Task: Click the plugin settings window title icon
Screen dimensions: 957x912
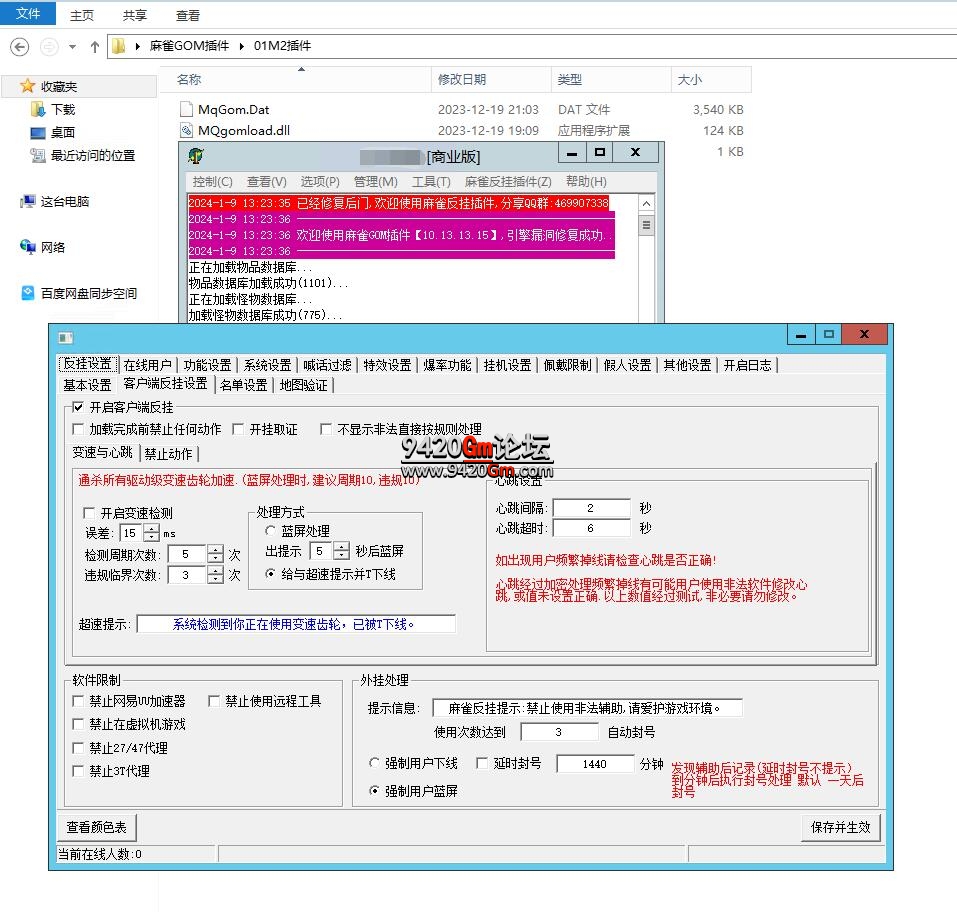Action: pyautogui.click(x=66, y=338)
